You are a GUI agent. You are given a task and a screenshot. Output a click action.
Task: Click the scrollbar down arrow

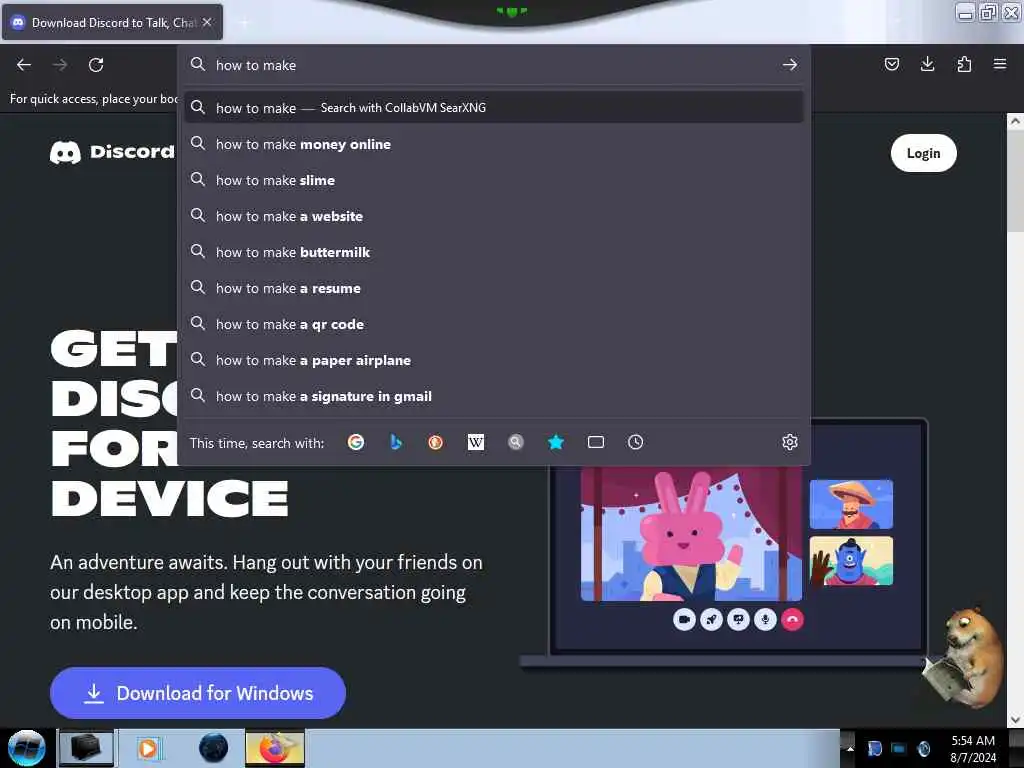pos(1015,719)
